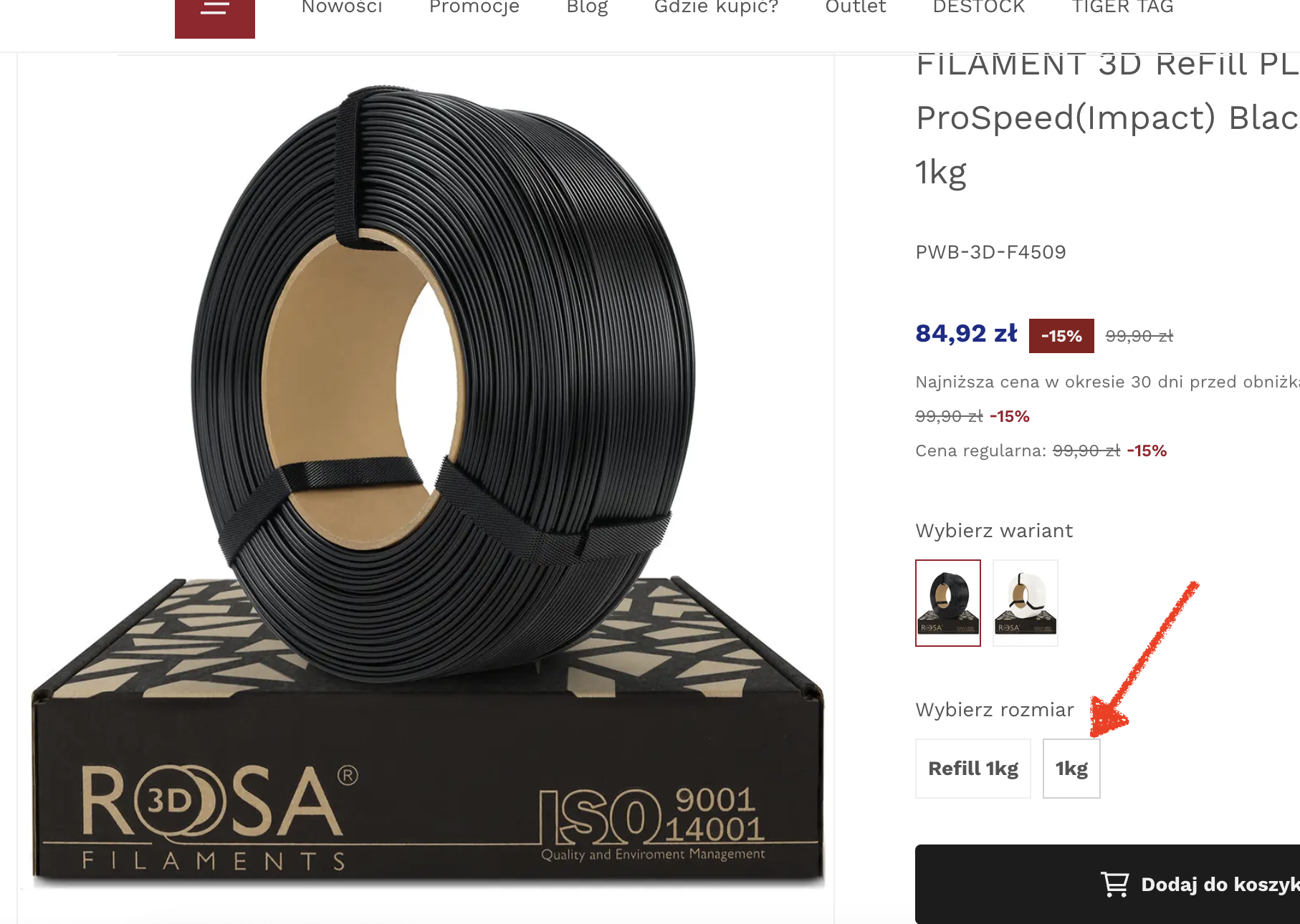Open the DESTOCK section

tap(979, 7)
